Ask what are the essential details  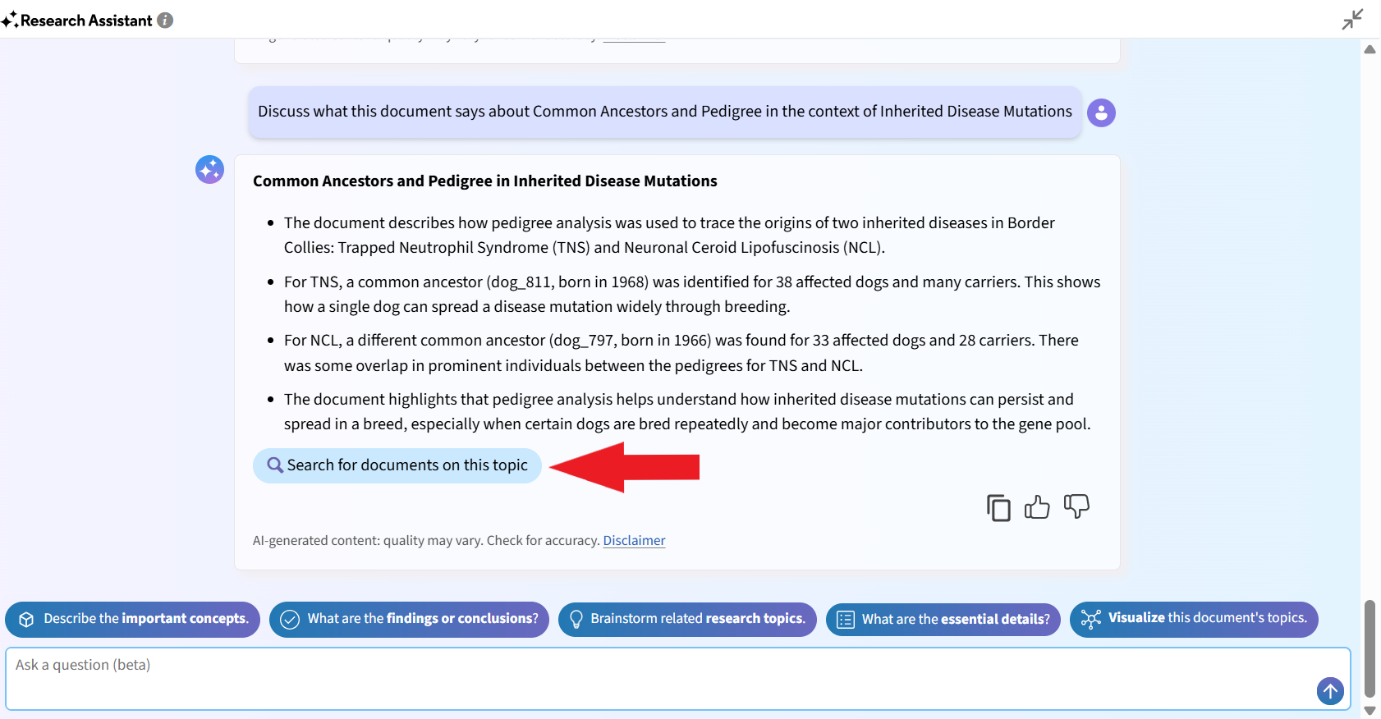coord(943,619)
